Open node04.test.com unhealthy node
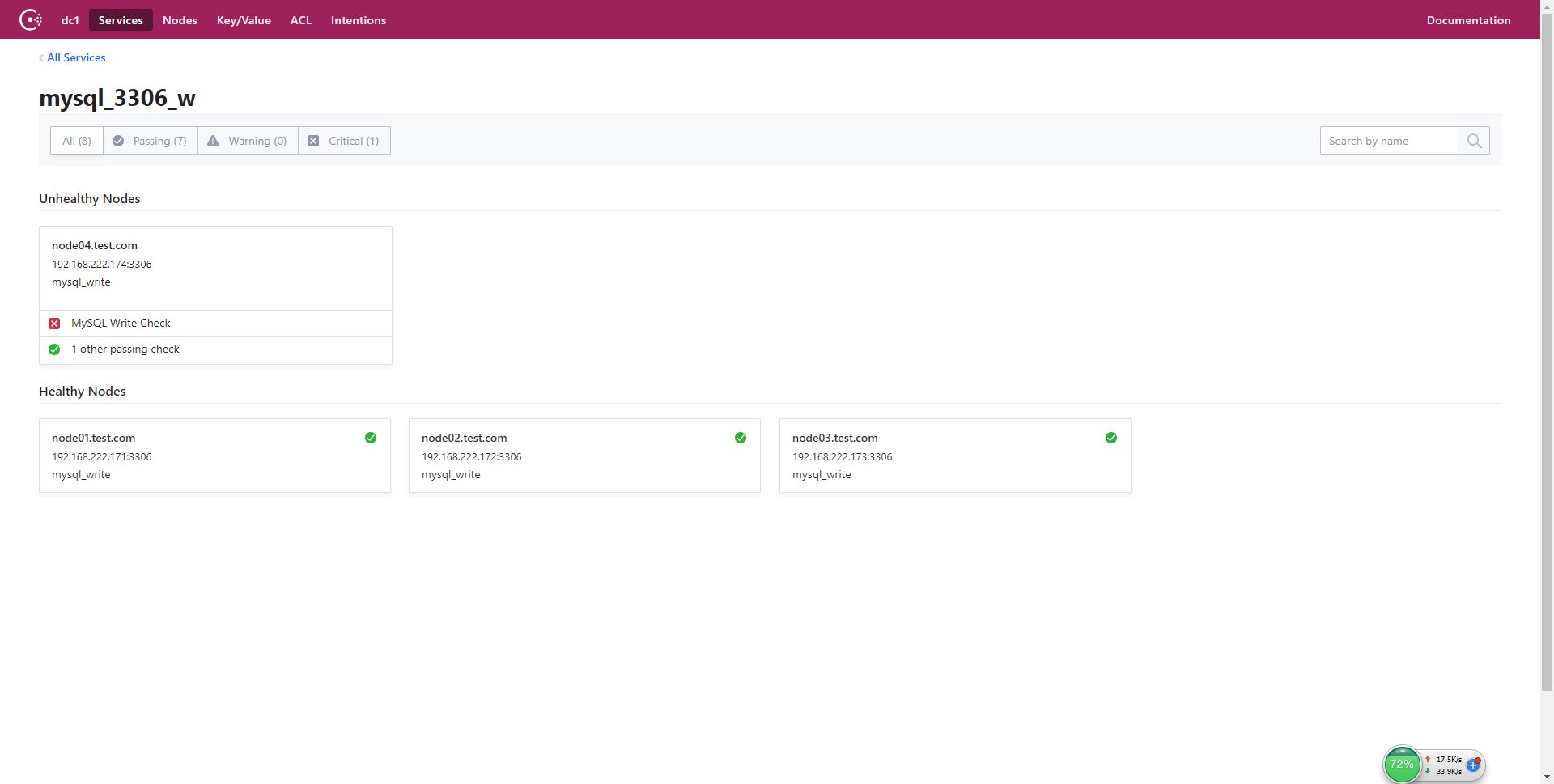1554x784 pixels. click(95, 245)
